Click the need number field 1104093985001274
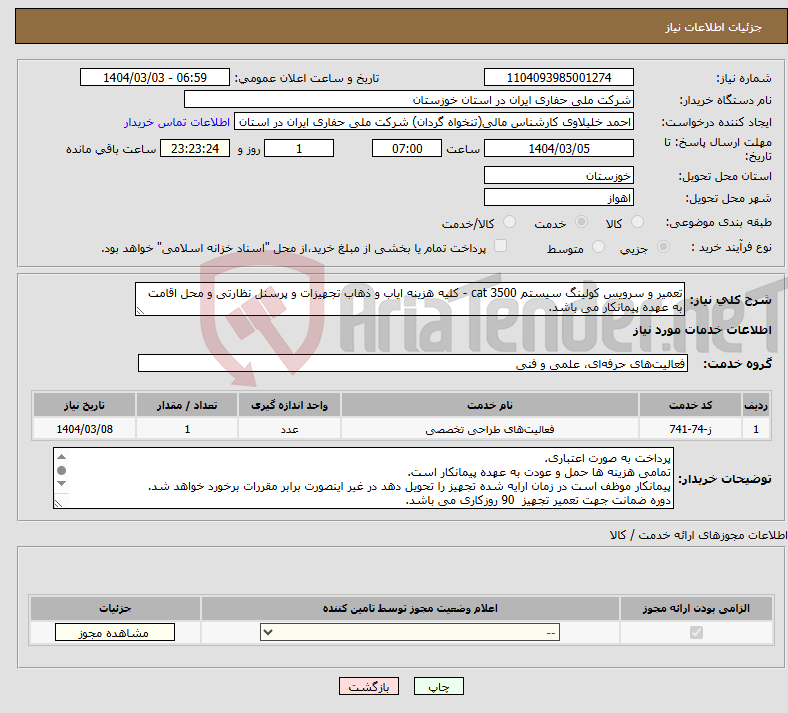788x713 pixels. click(558, 77)
